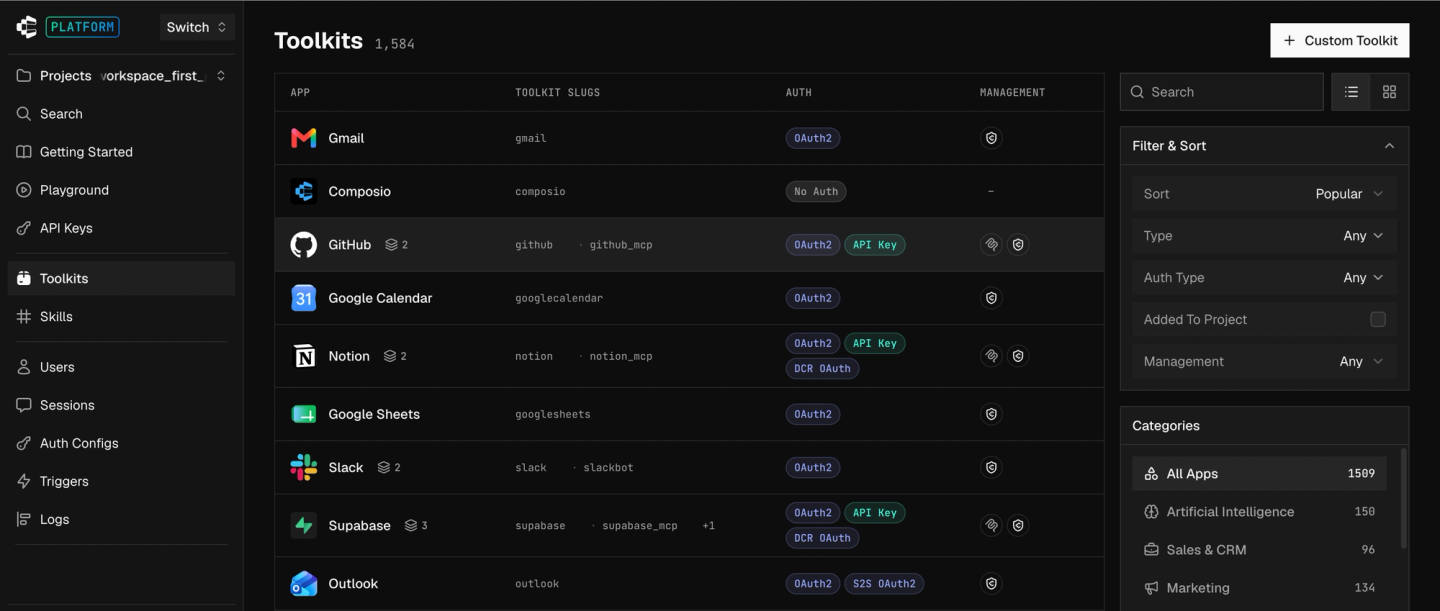Click the Outlook app icon

[304, 583]
